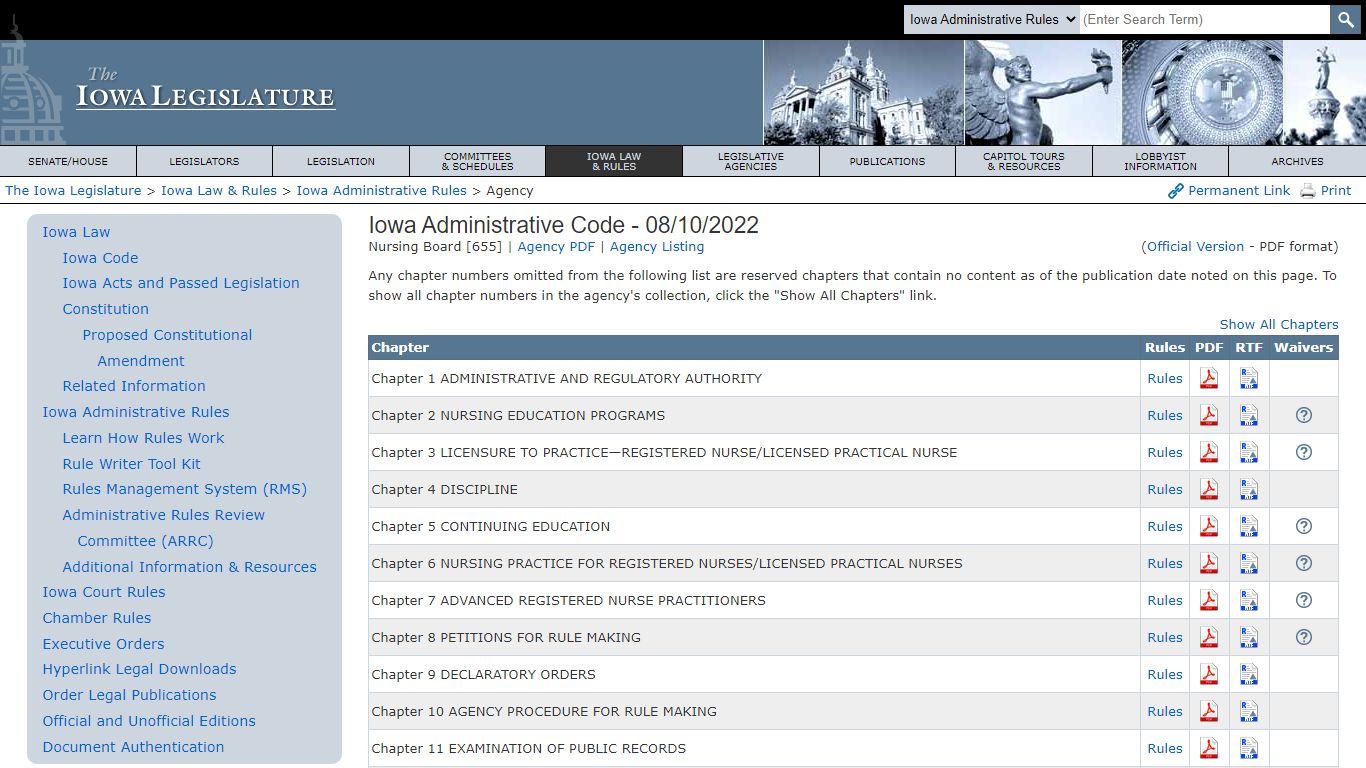Screen dimensions: 1366x768
Task: View waivers help icon for Chapter 6
Action: (1303, 563)
